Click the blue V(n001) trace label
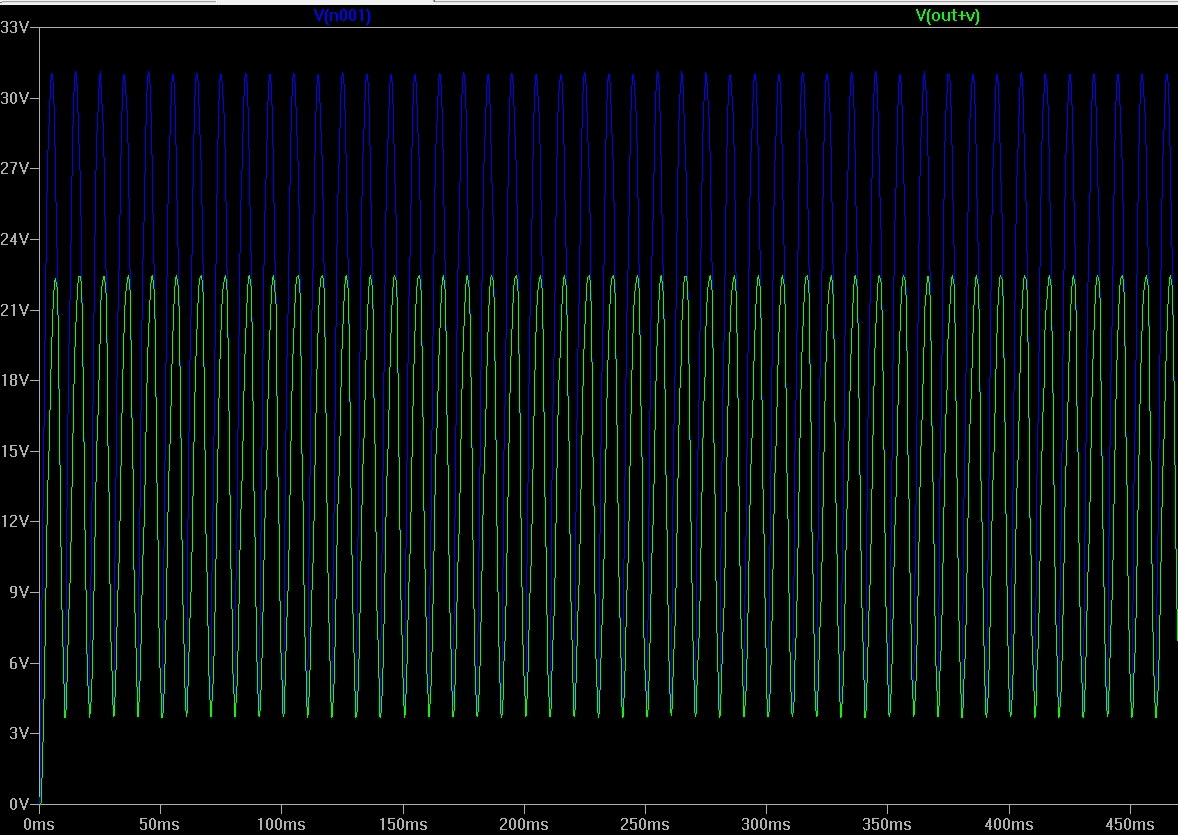Image resolution: width=1178 pixels, height=835 pixels. 342,16
